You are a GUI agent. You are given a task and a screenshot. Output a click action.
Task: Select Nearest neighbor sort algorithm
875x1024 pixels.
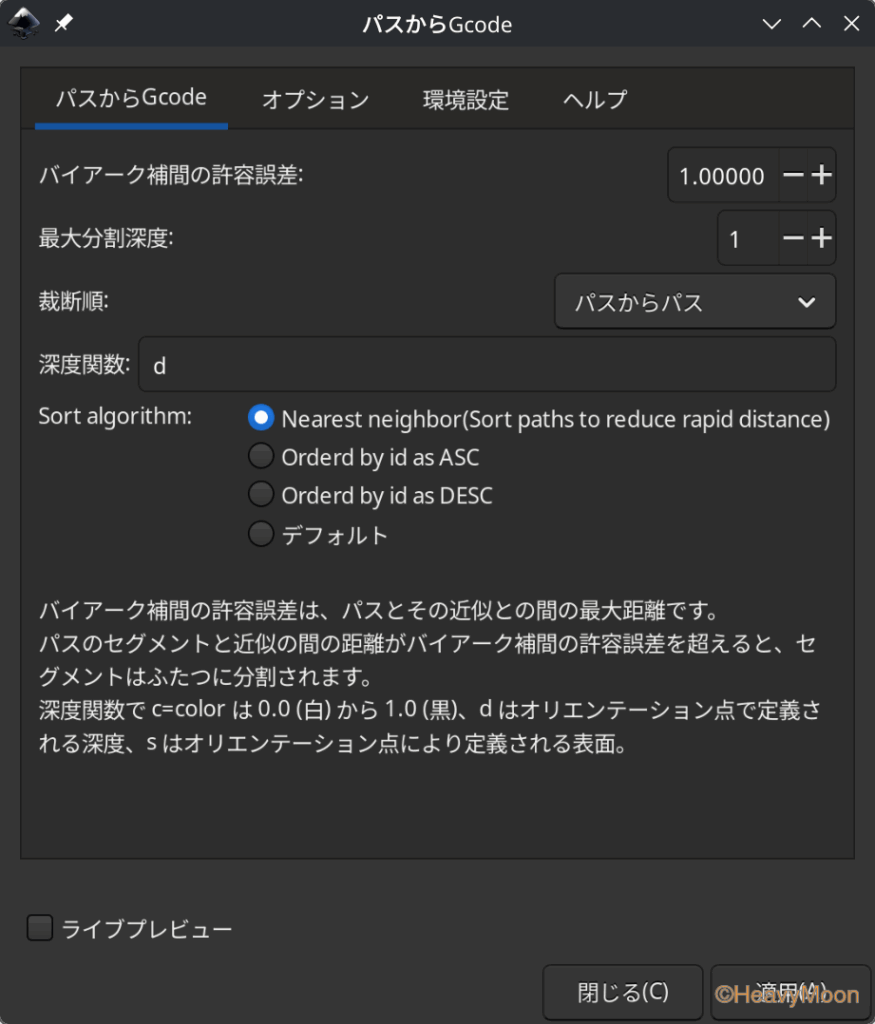coord(261,418)
